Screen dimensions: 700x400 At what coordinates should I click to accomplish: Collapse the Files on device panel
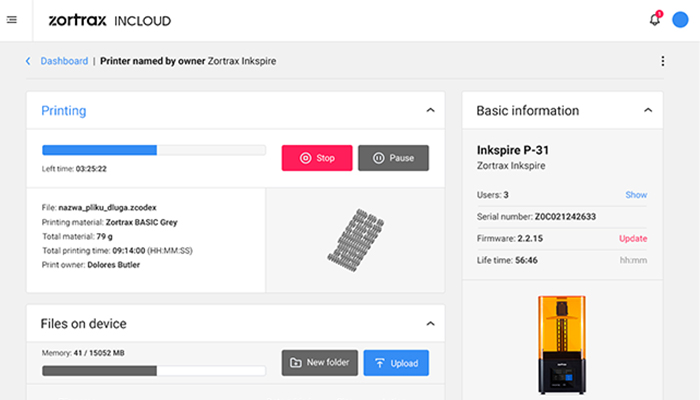point(430,324)
